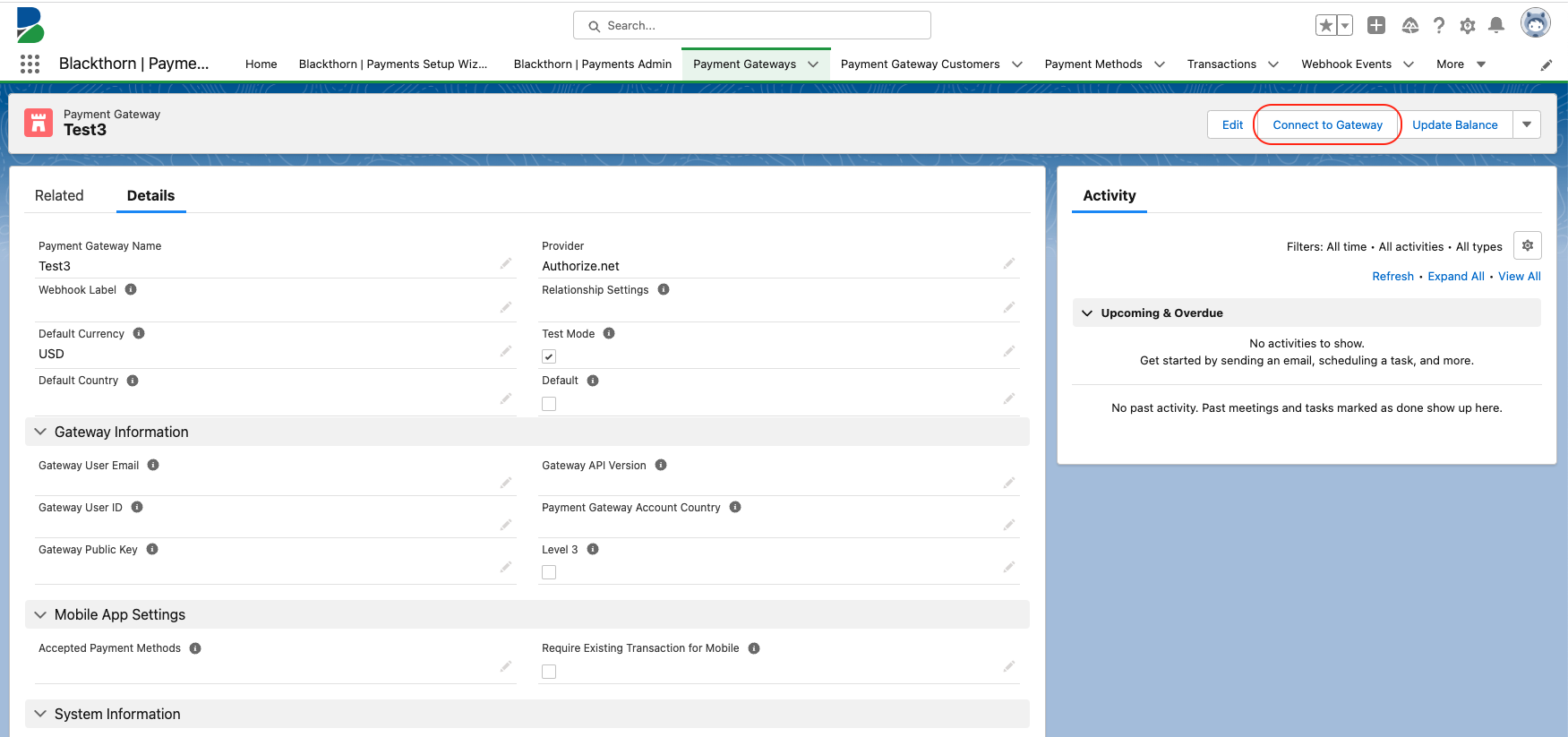Click the Blackthorn logo
The image size is (1568, 737).
tap(30, 25)
